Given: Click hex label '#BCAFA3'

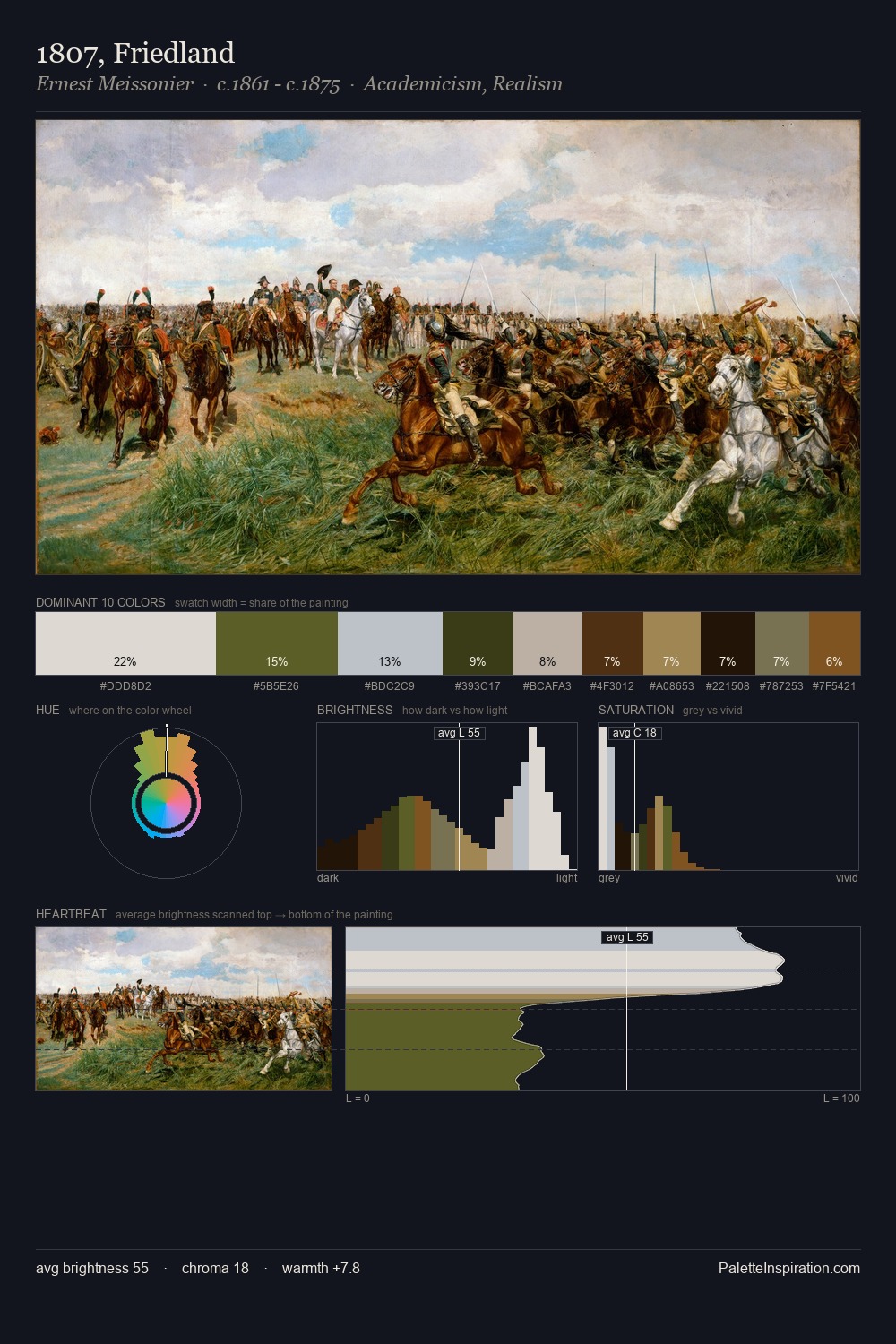Looking at the screenshot, I should pos(547,686).
